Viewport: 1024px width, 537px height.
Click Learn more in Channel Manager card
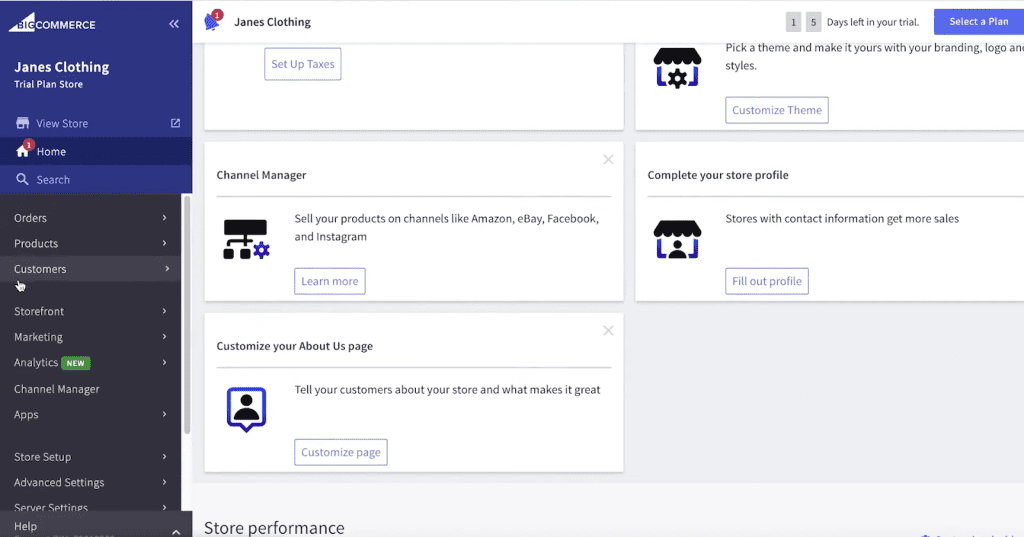pos(329,281)
